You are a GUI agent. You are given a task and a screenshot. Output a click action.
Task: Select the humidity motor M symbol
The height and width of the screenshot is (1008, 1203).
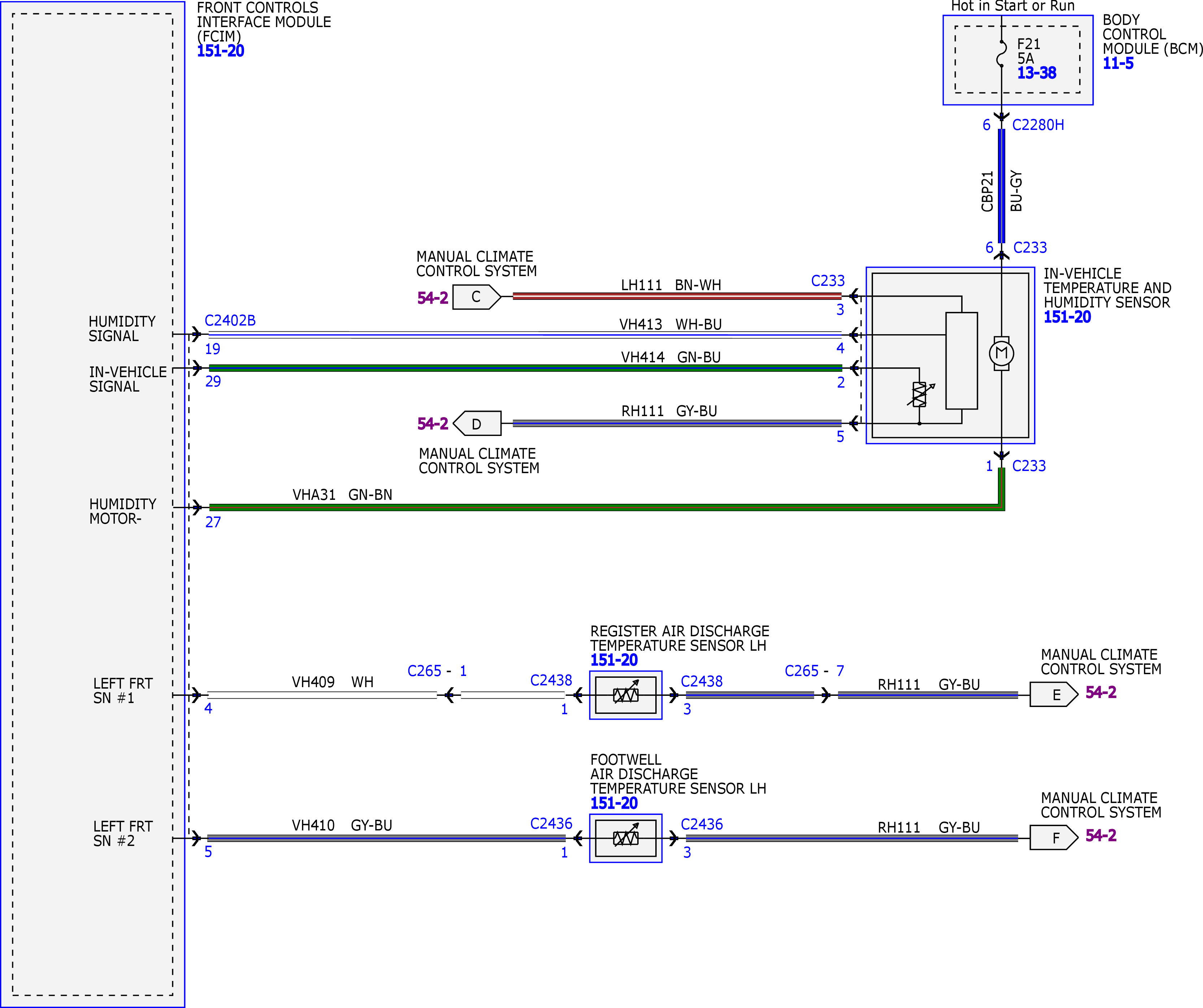(x=1001, y=353)
